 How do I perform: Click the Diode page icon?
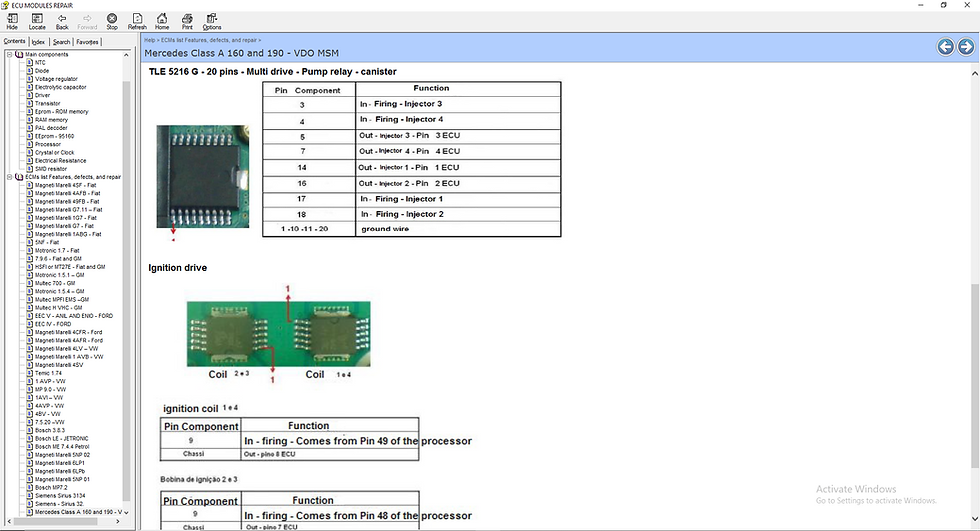pyautogui.click(x=29, y=71)
